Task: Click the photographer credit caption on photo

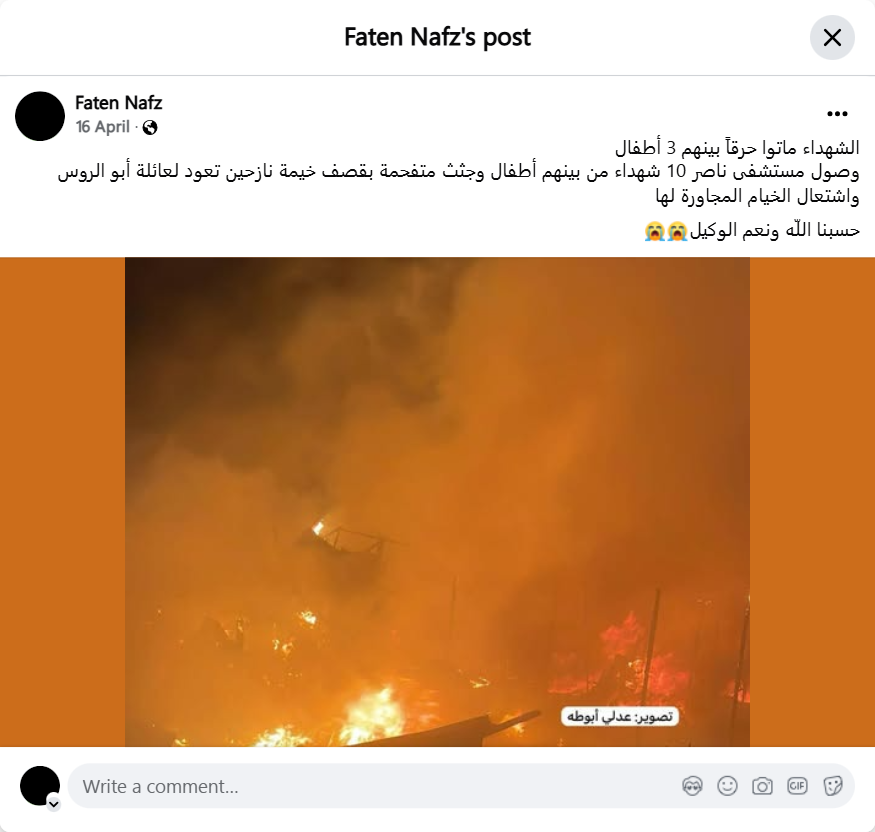Action: point(619,716)
